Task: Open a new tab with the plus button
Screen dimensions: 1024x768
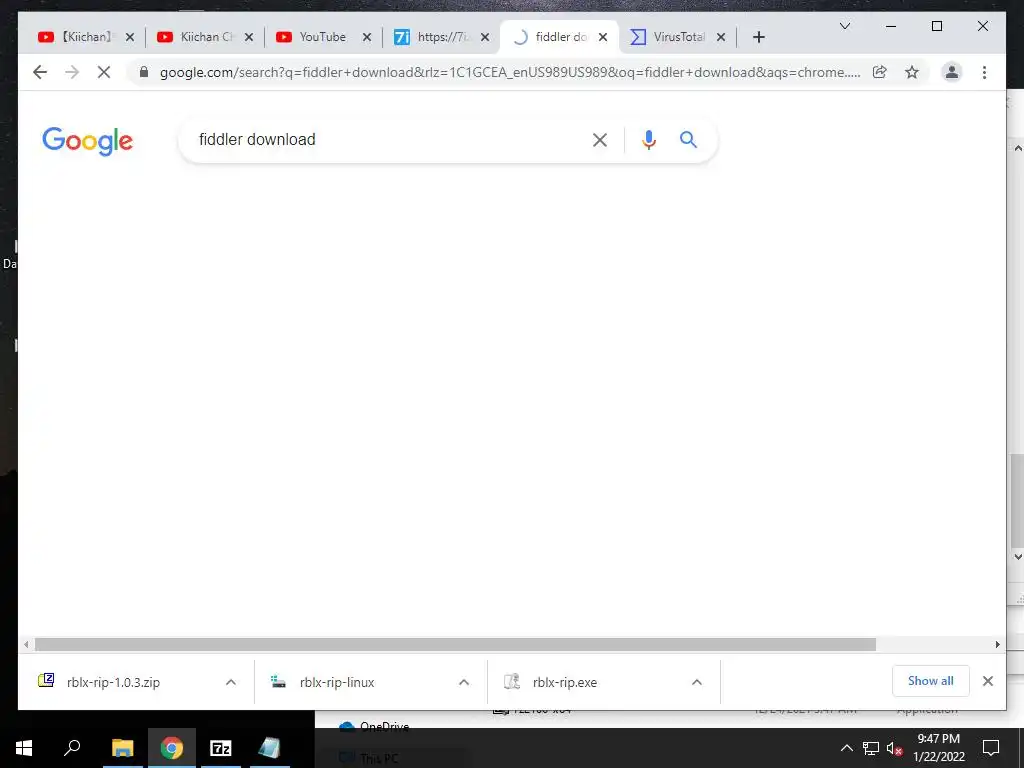Action: click(759, 37)
